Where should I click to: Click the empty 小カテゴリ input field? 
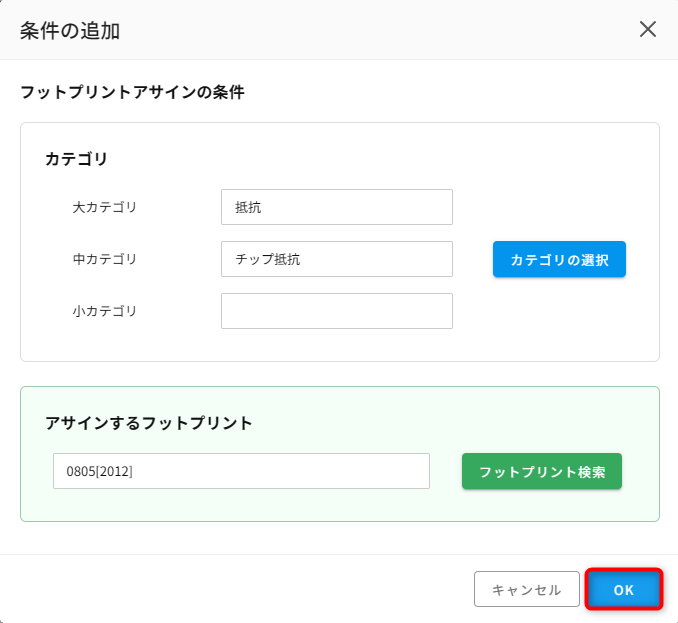tap(337, 311)
